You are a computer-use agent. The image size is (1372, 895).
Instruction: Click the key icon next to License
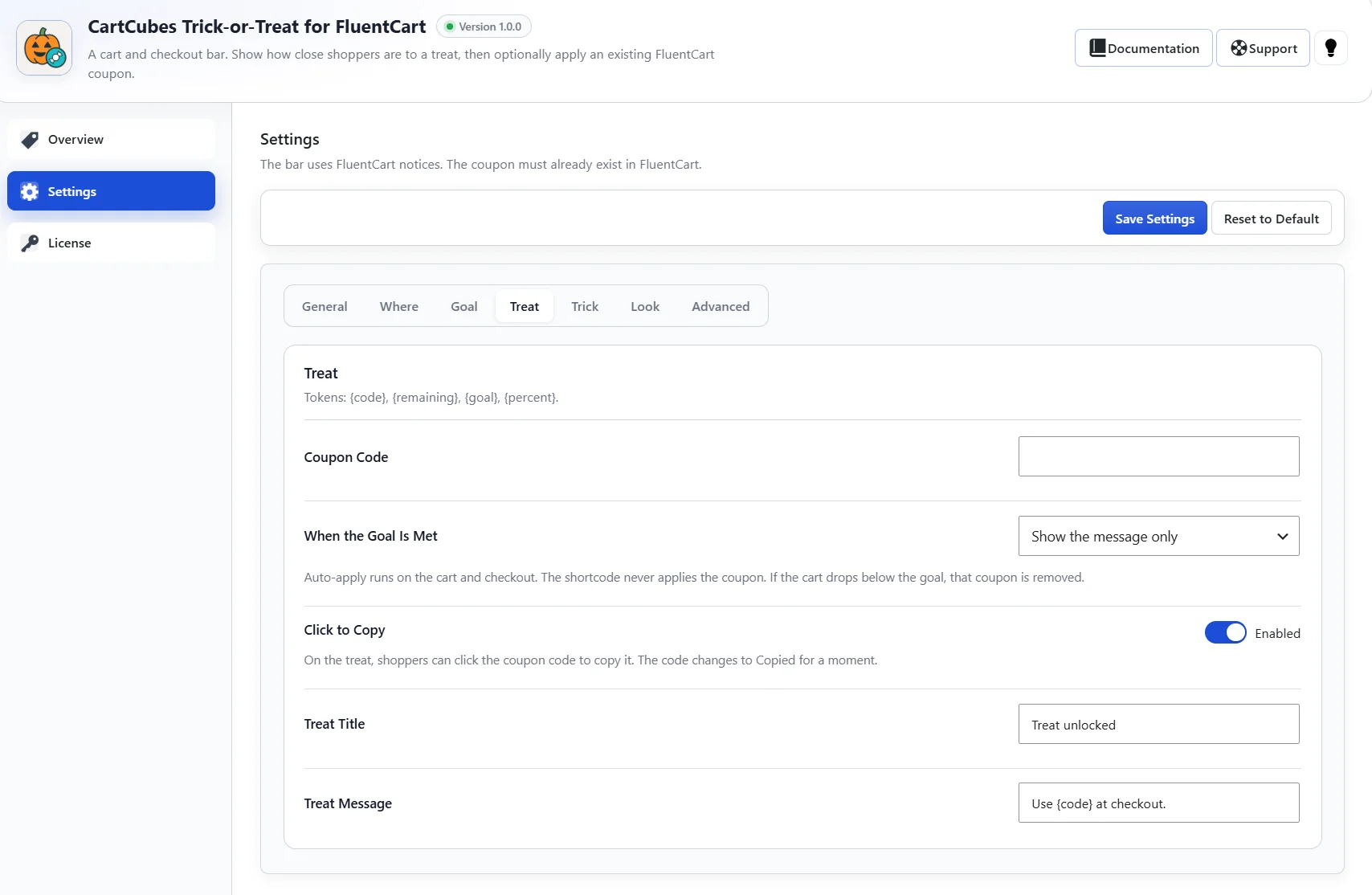(x=30, y=243)
